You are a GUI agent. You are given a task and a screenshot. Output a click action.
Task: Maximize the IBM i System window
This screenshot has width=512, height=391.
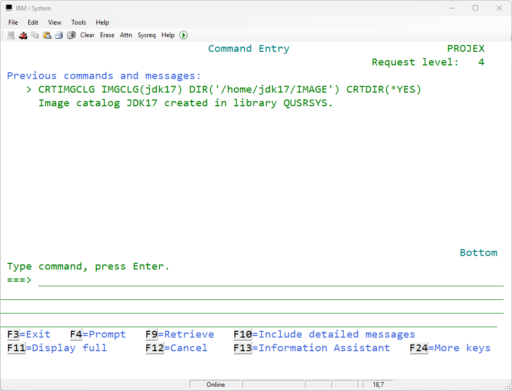coord(475,8)
